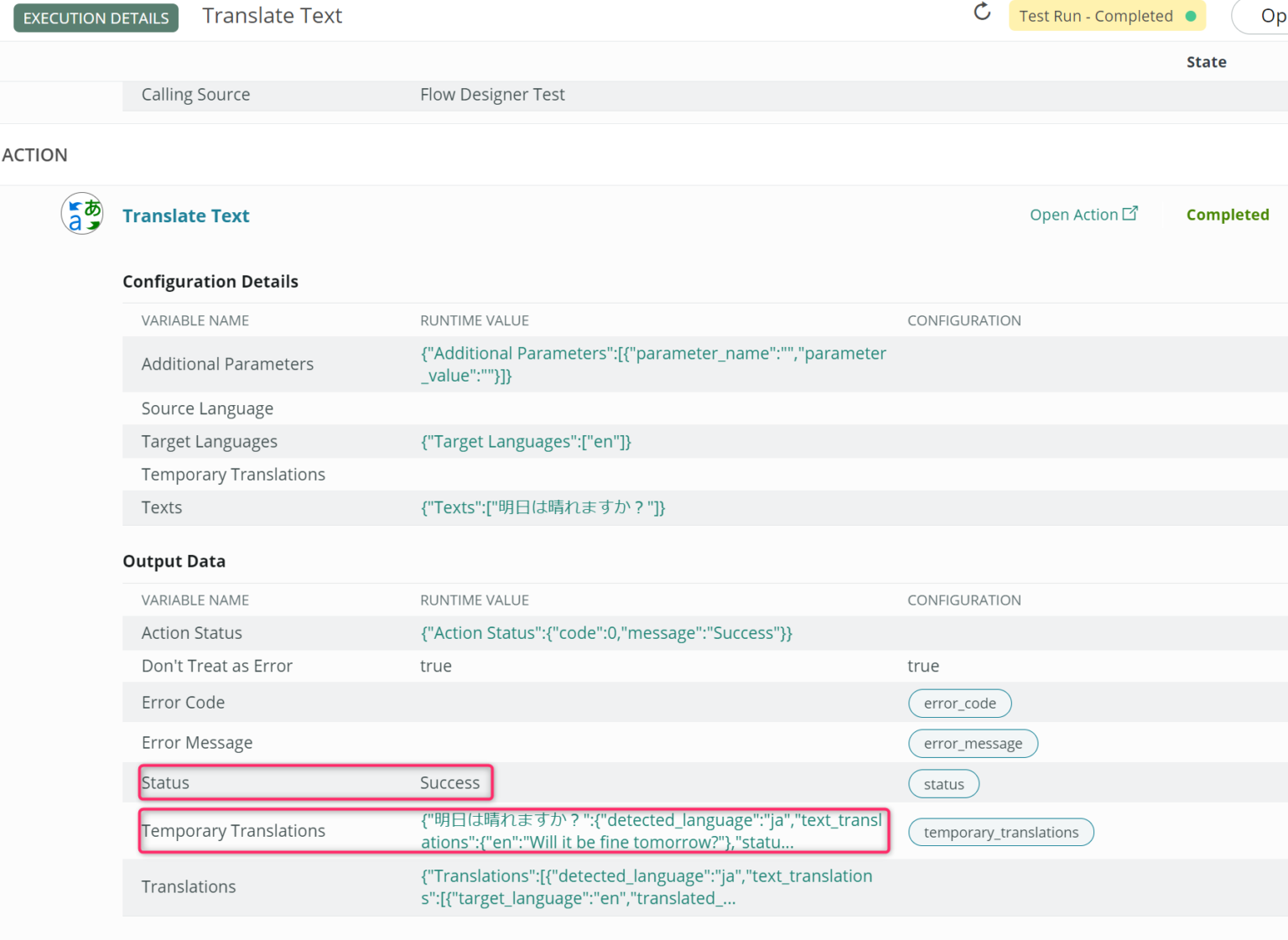Select the status variable pill

point(943,783)
